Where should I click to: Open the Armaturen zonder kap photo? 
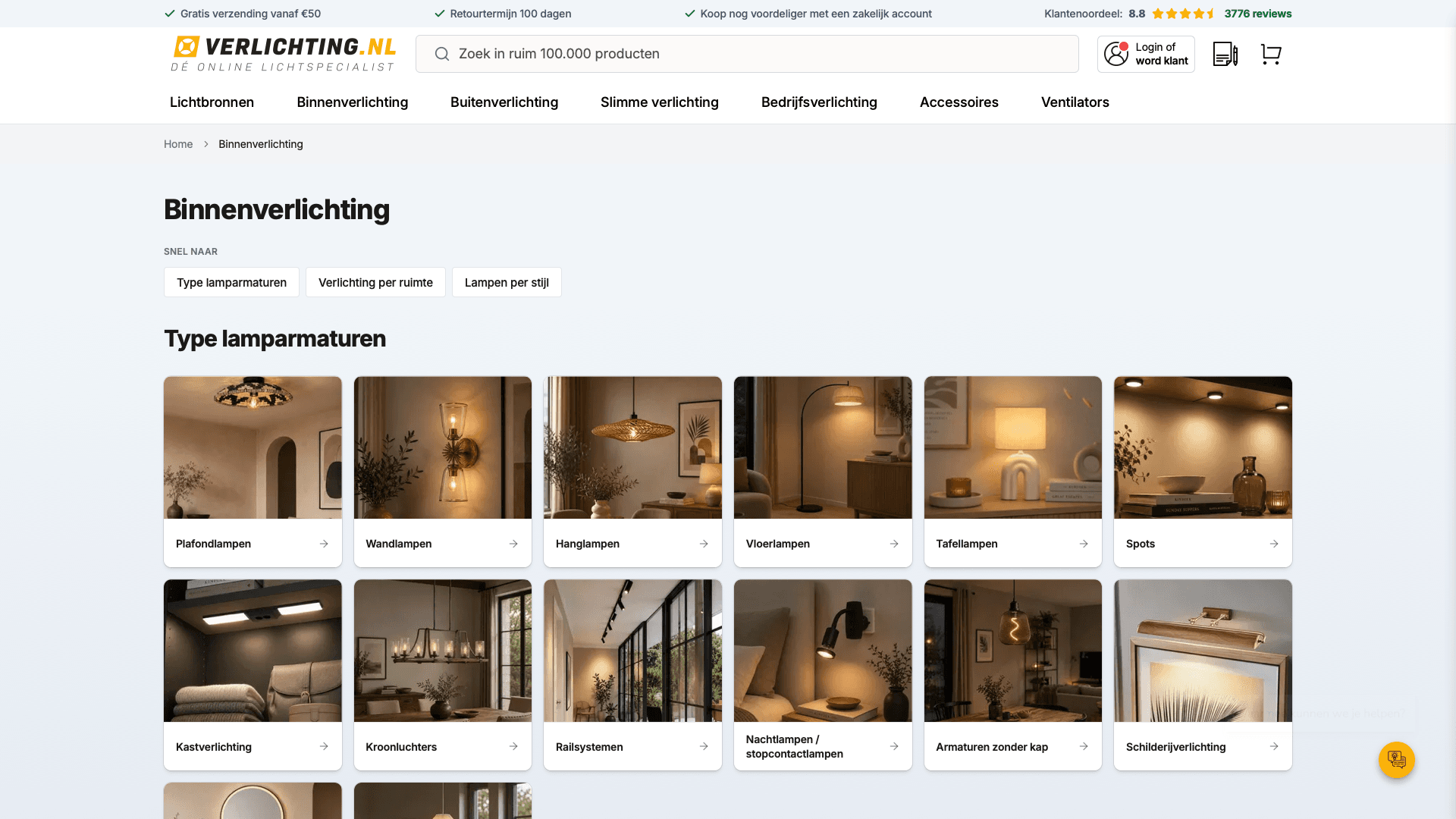1013,651
